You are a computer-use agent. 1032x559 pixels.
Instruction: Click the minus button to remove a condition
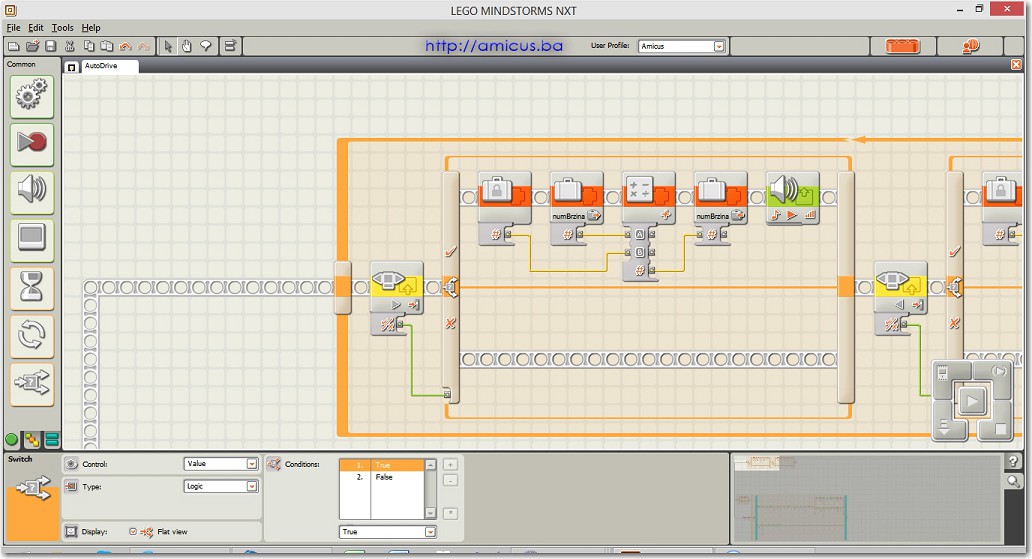point(450,481)
